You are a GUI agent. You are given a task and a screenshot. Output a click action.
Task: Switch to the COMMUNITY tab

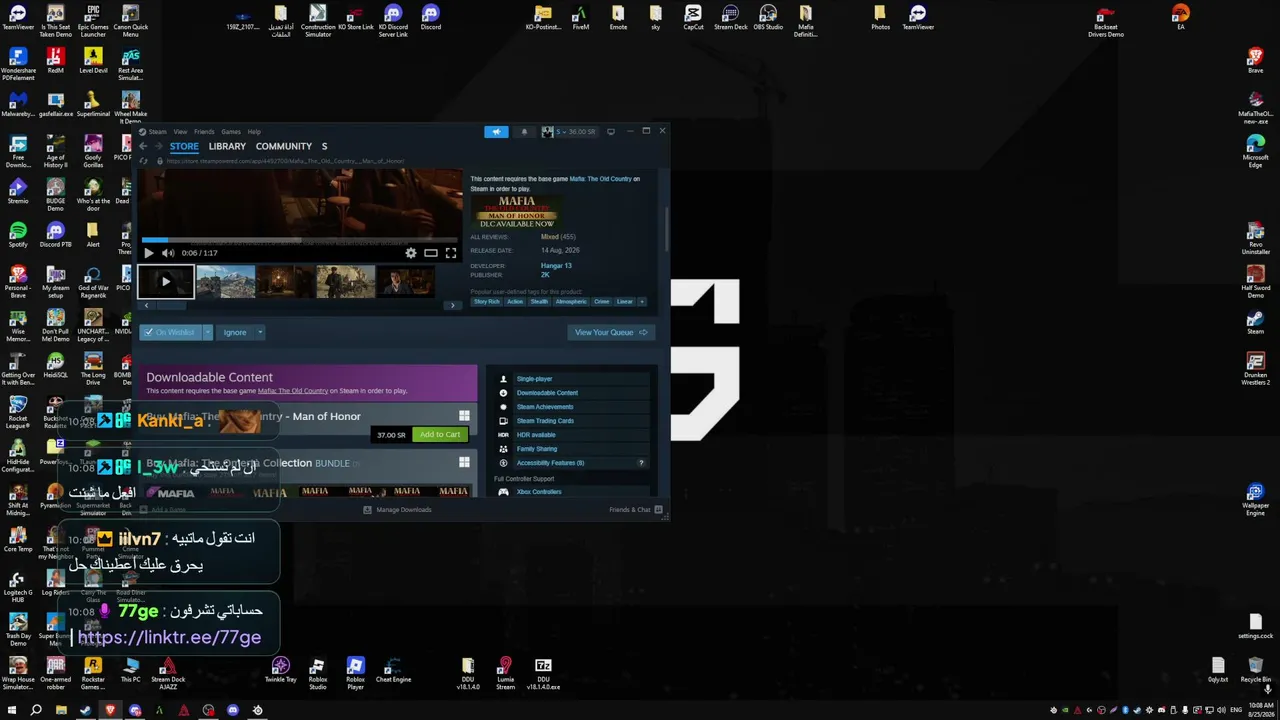coord(284,146)
